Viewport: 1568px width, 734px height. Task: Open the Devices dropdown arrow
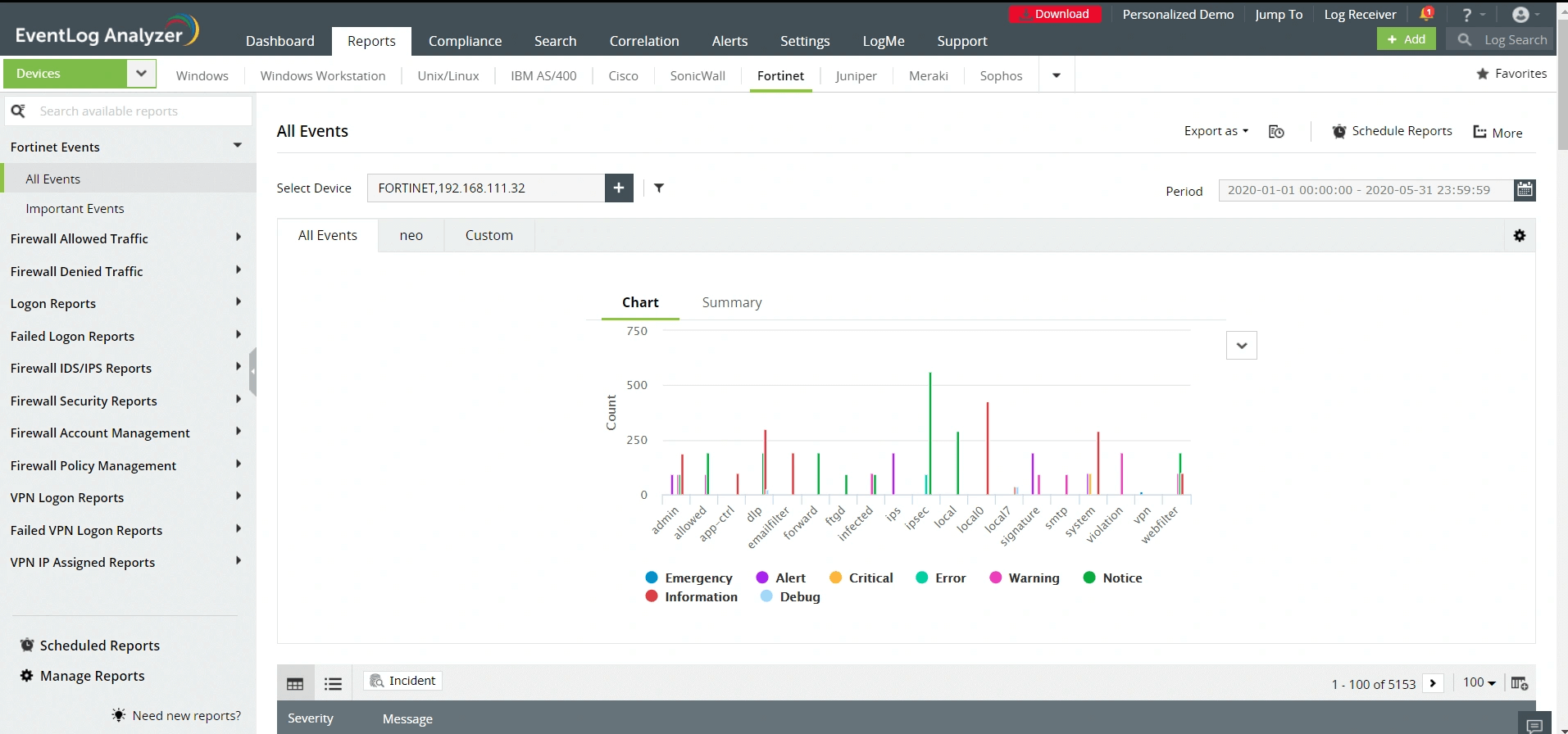[141, 74]
